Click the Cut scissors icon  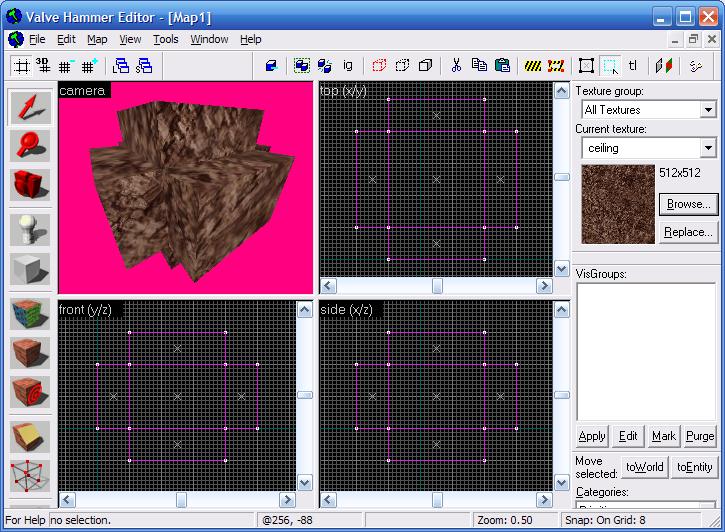[x=456, y=66]
